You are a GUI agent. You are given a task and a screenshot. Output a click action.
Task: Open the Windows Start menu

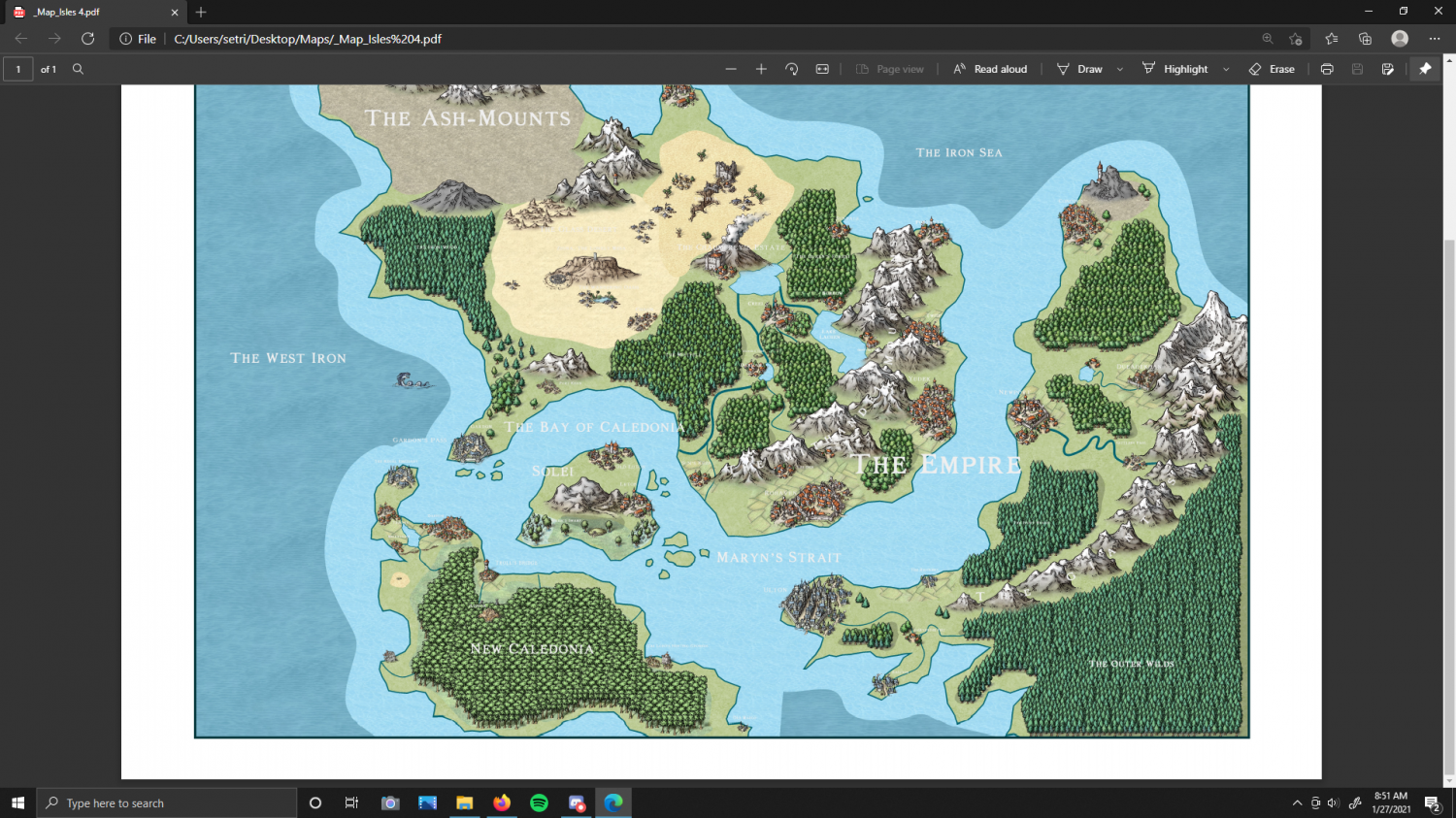tap(17, 802)
